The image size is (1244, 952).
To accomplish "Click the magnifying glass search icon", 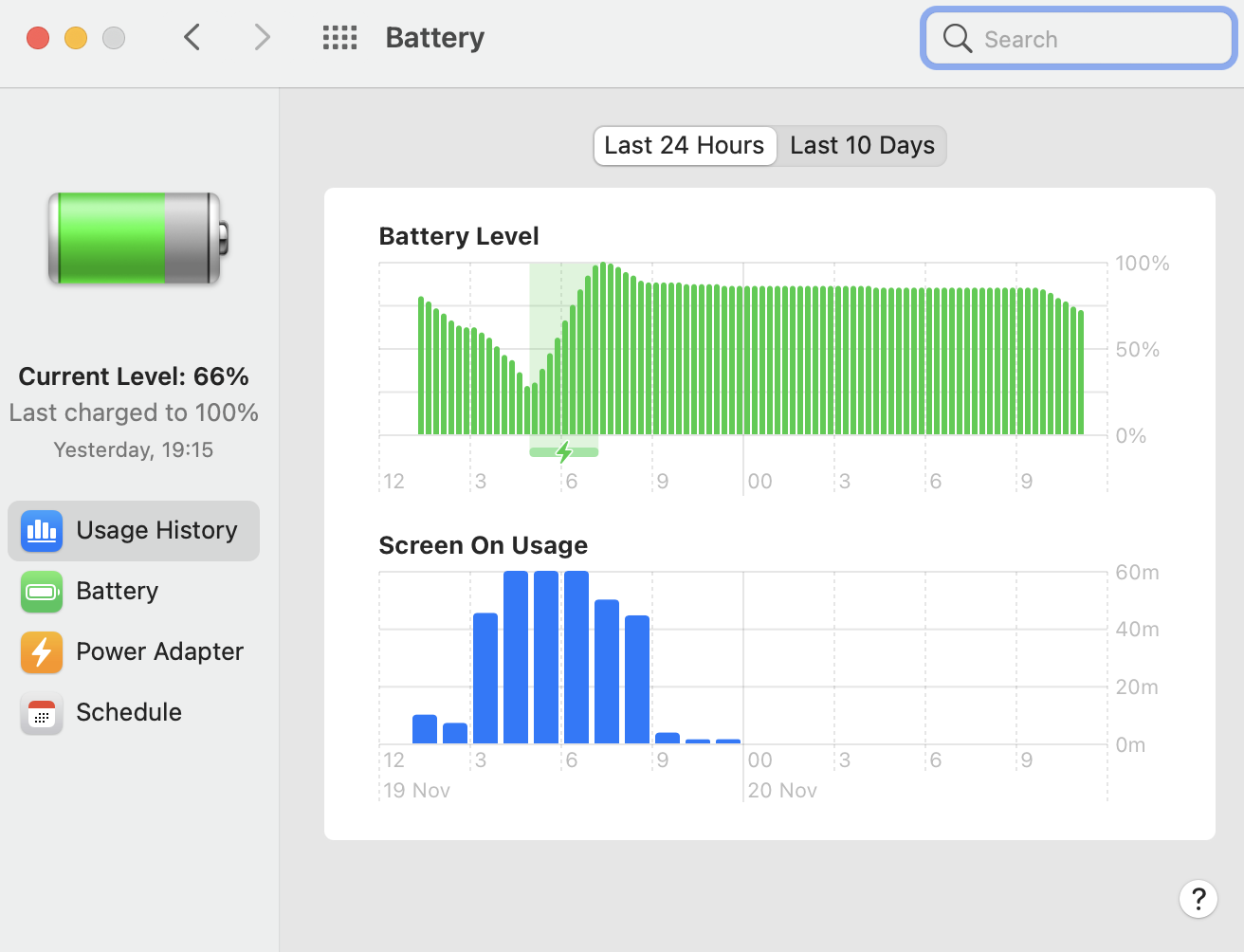I will click(x=958, y=39).
